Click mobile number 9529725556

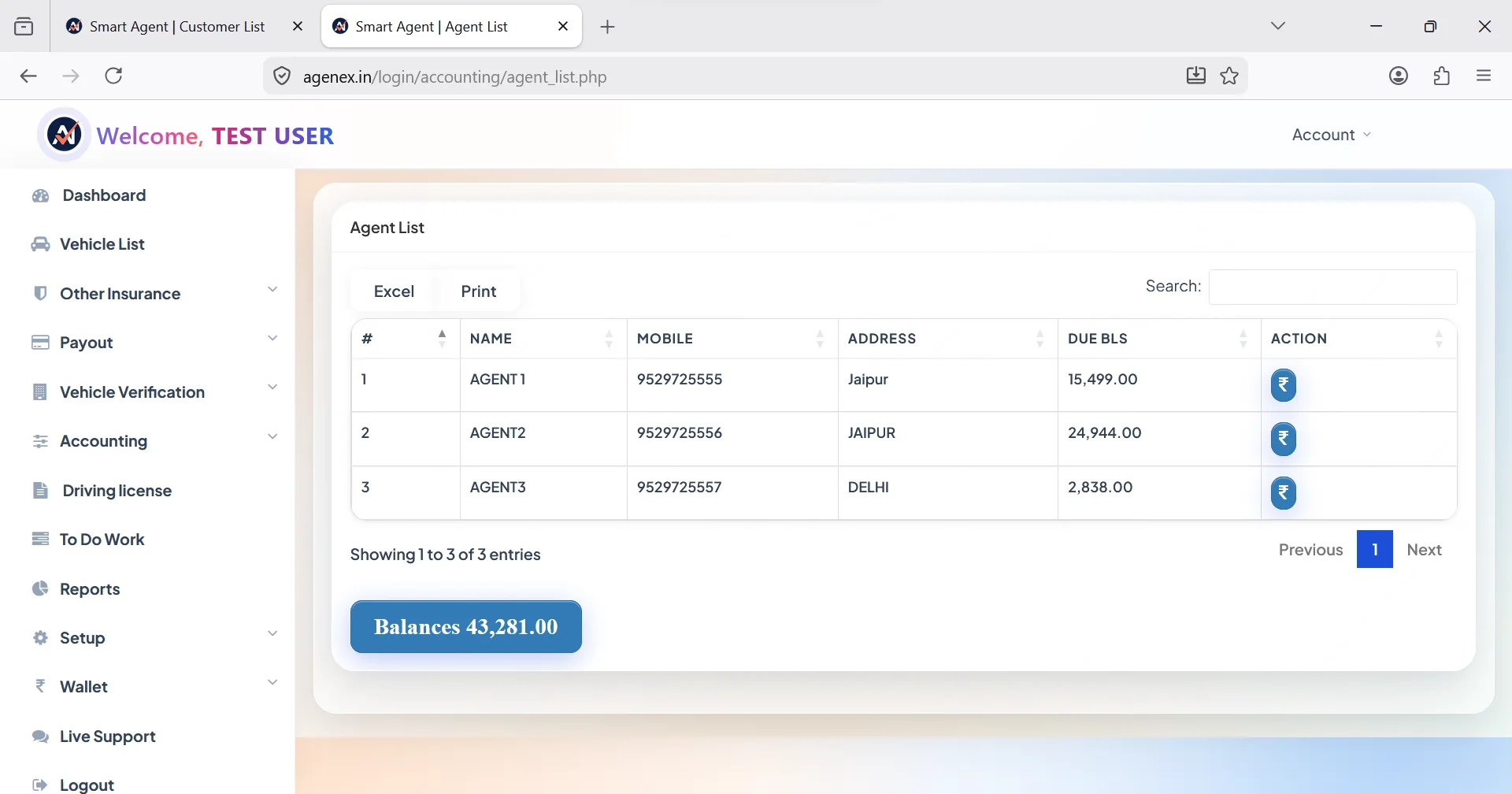click(680, 432)
